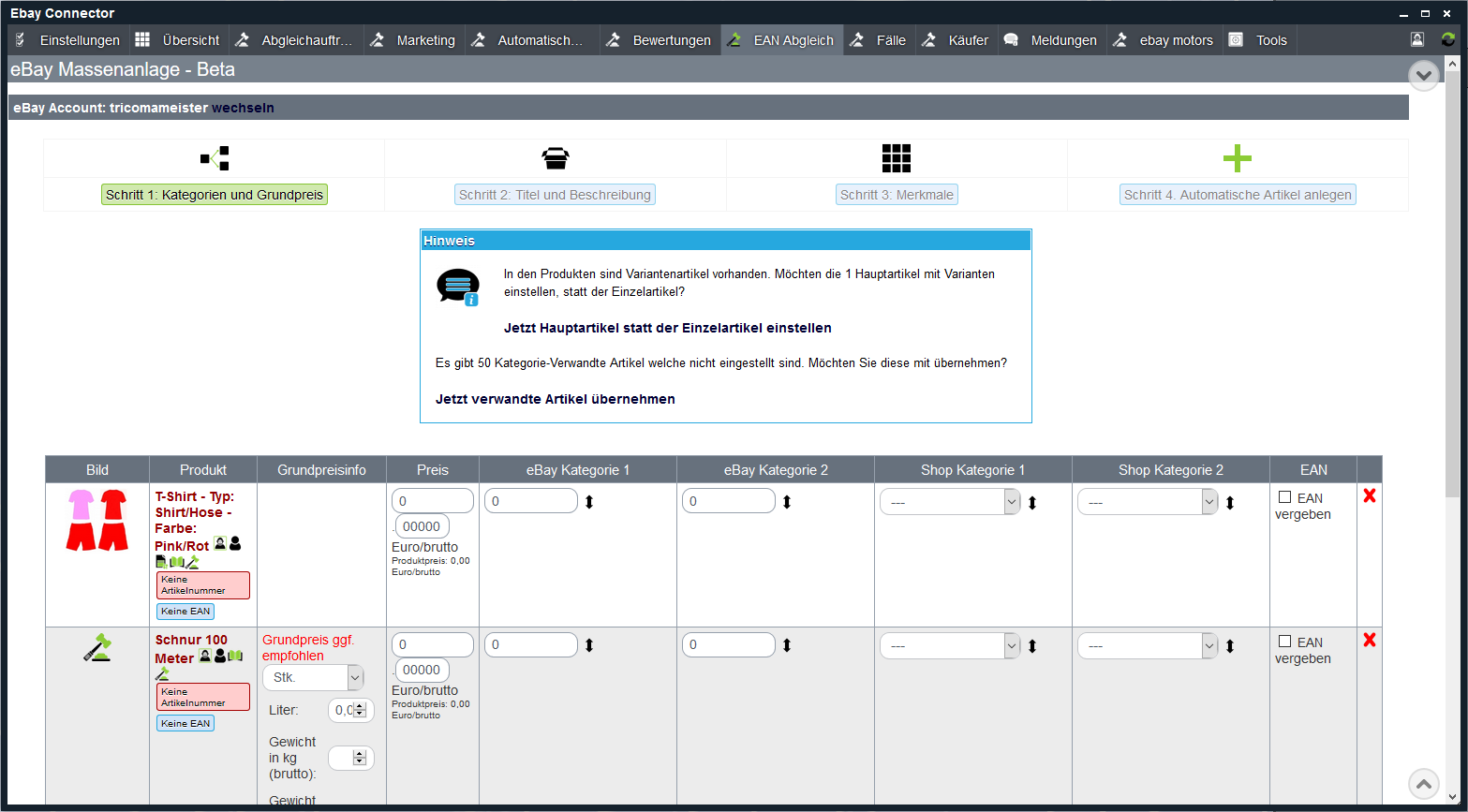Click the Liter value stepper arrows
The image size is (1468, 812).
(360, 710)
